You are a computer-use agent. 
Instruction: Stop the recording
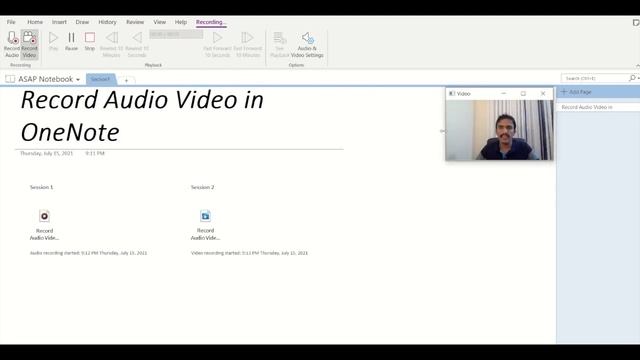[90, 42]
